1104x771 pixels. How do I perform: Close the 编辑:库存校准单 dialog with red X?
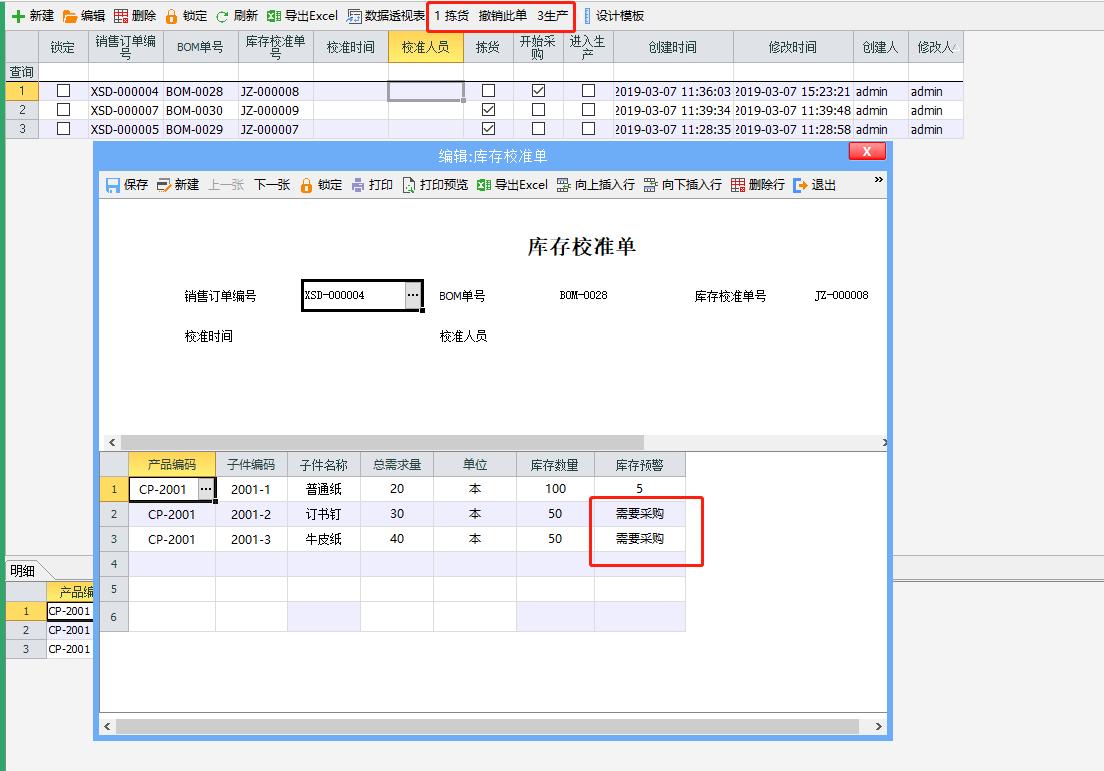(867, 151)
